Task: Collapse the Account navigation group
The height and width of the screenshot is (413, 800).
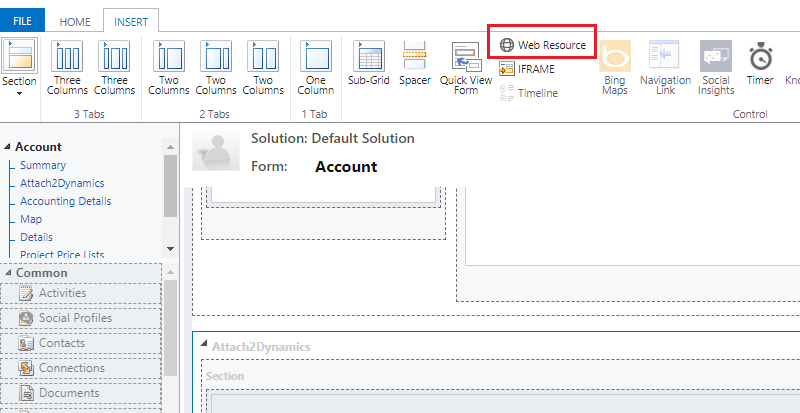Action: pos(7,147)
